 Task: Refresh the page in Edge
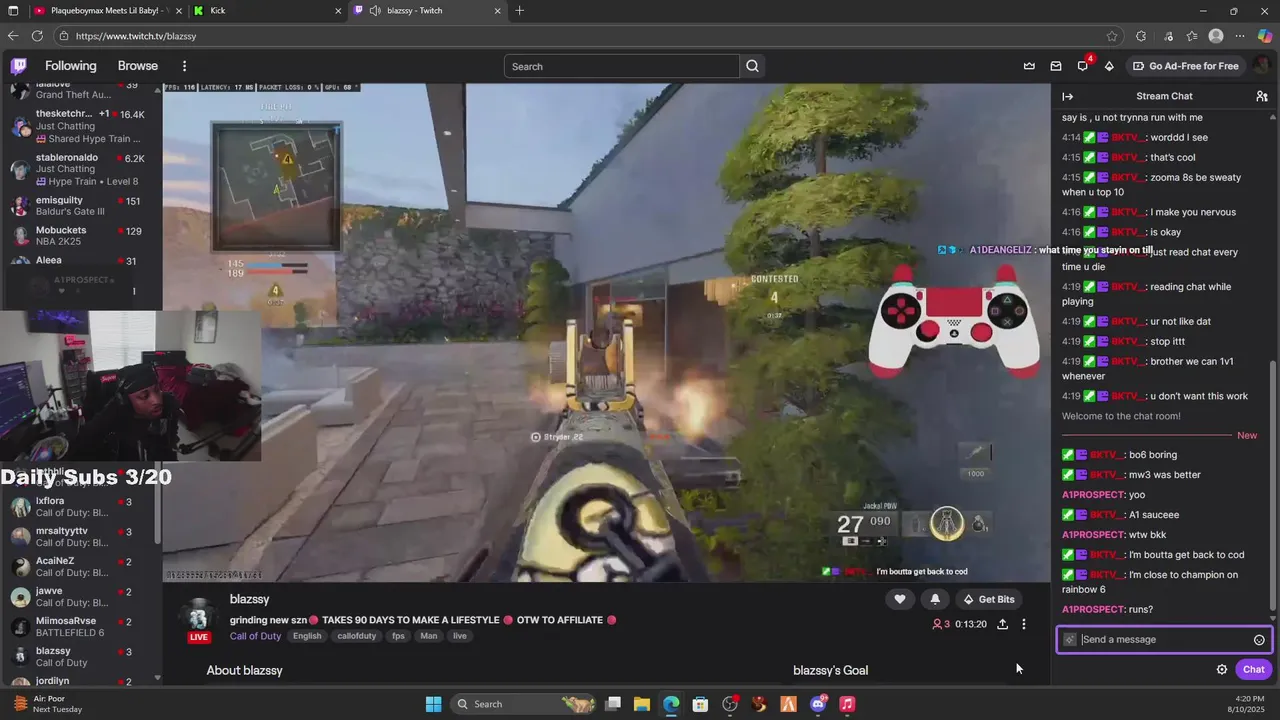tap(37, 36)
